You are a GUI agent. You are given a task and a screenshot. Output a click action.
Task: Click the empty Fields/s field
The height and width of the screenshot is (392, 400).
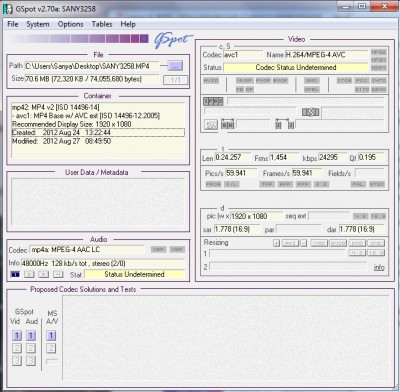point(370,173)
